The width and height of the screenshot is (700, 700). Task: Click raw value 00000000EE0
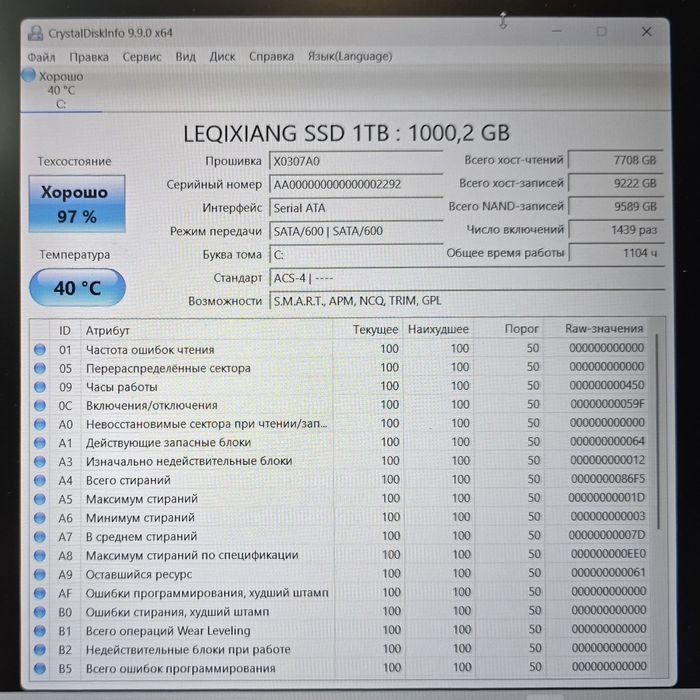coord(608,554)
